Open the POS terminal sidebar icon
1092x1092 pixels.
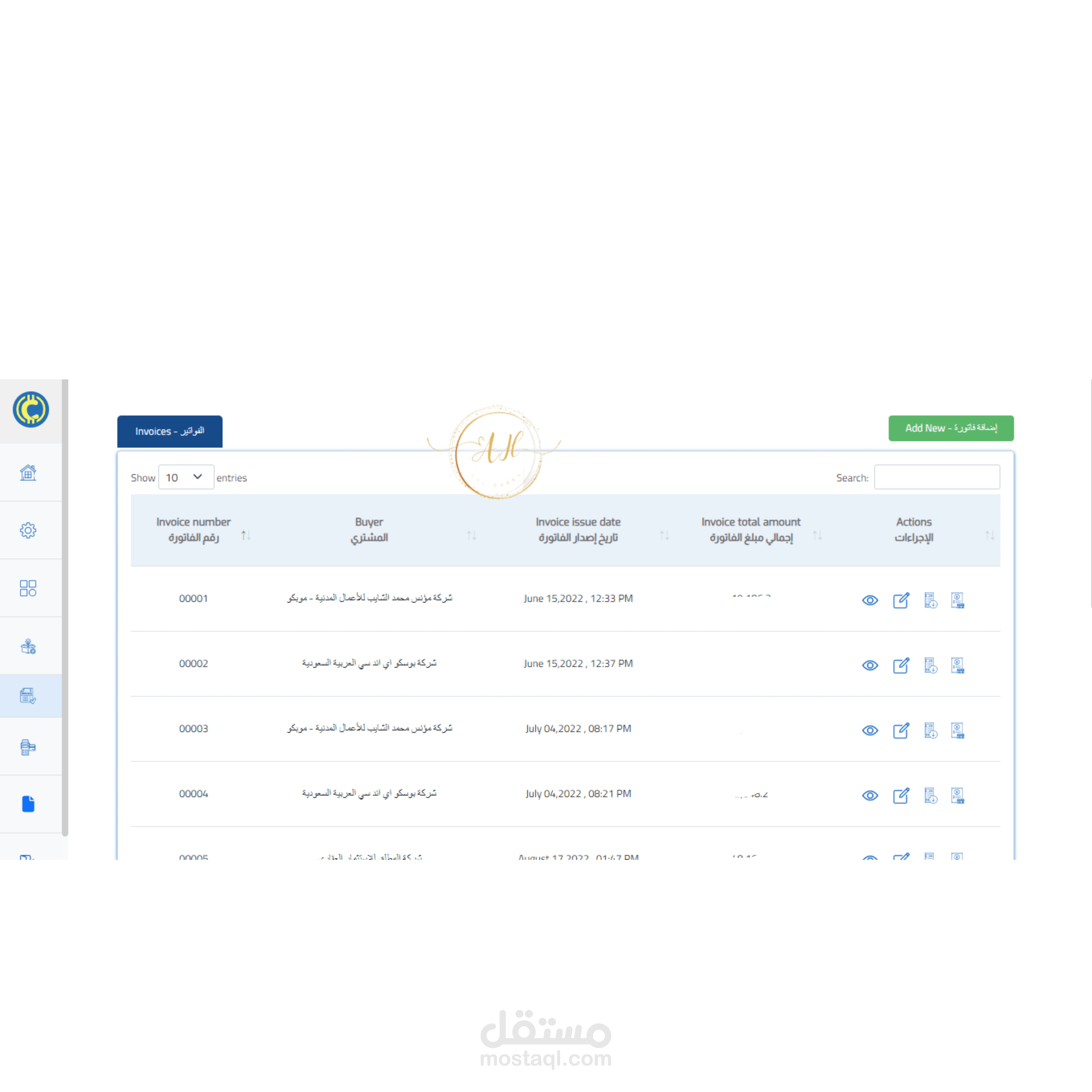coord(28,747)
